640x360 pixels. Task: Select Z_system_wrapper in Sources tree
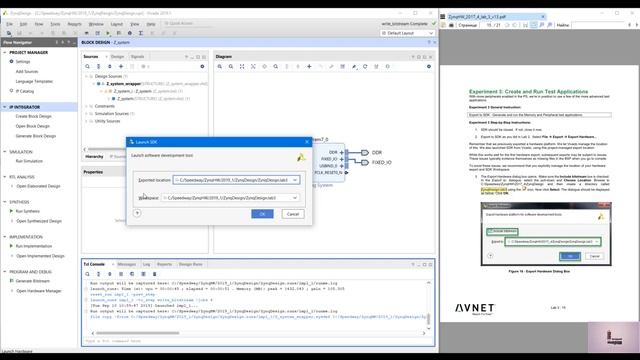123,84
